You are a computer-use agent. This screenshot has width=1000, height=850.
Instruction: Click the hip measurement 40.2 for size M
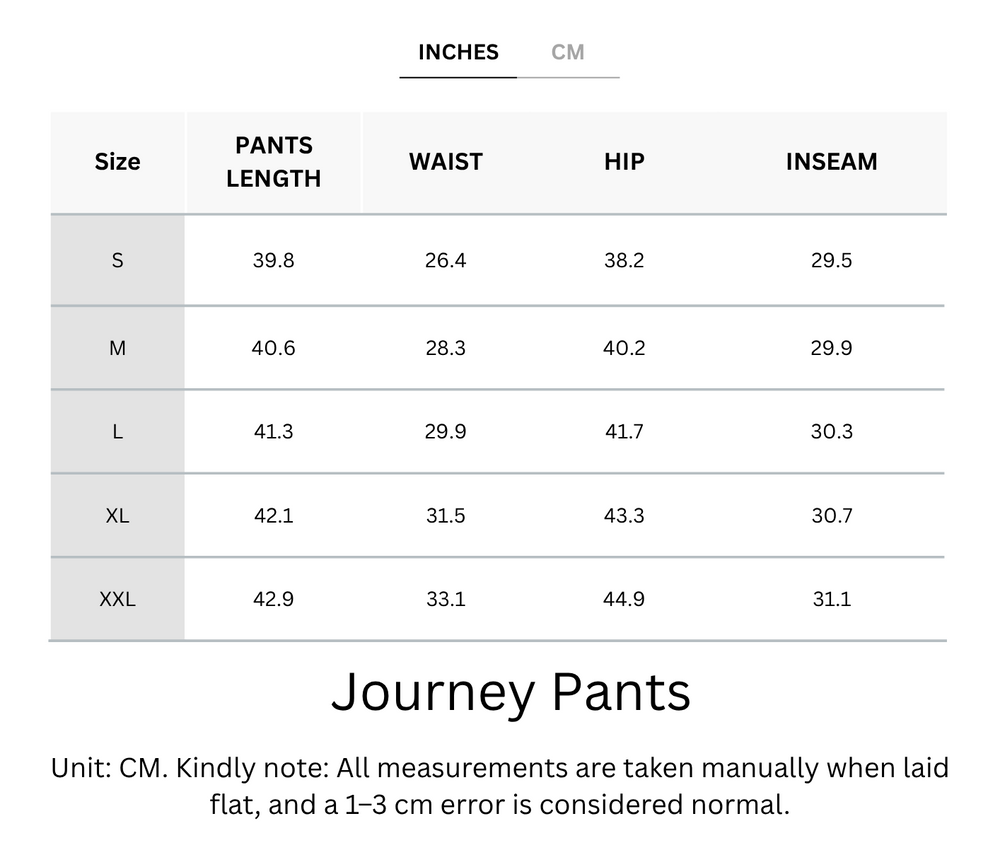[x=623, y=347]
